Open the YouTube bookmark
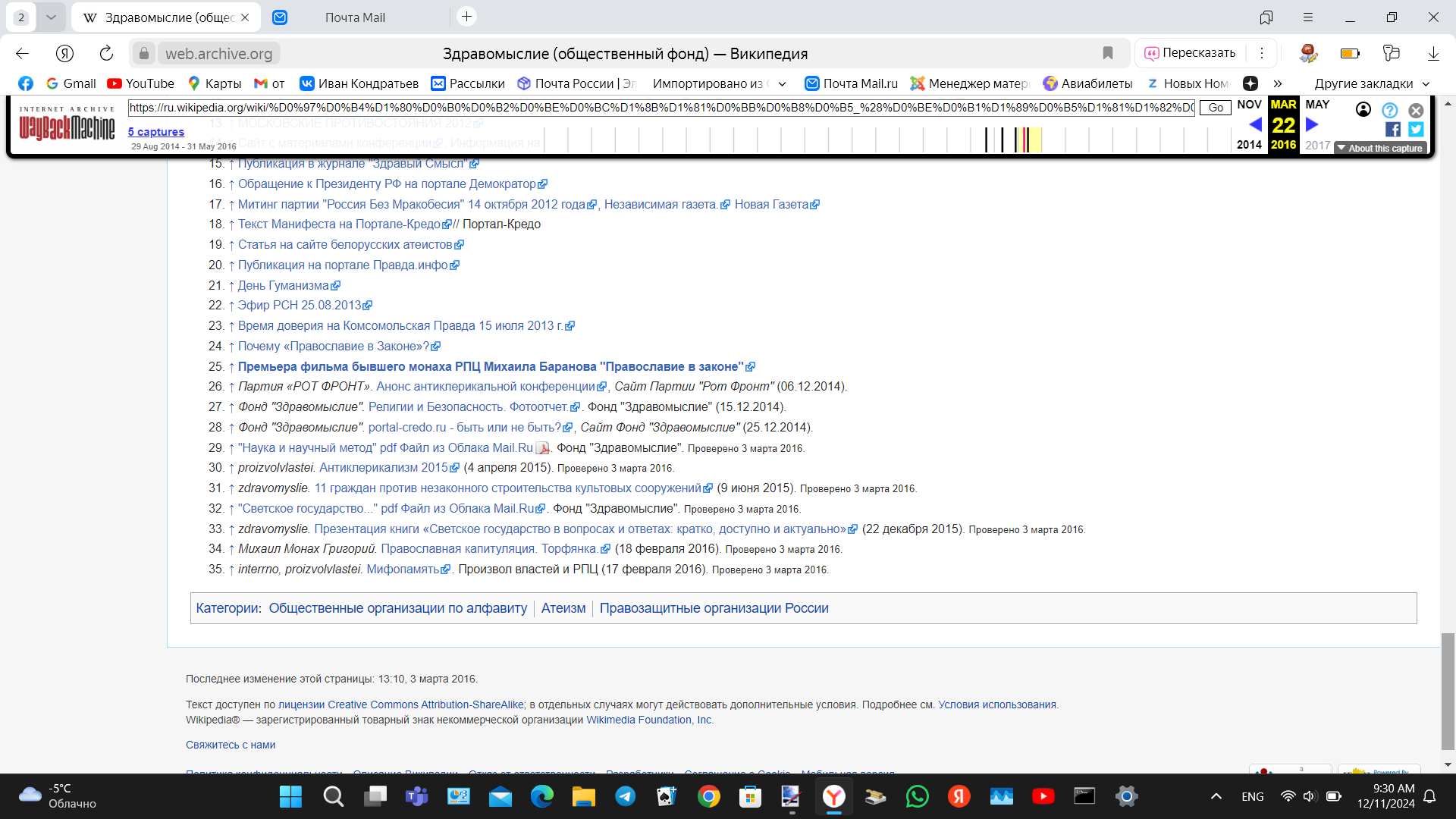Image resolution: width=1456 pixels, height=819 pixels. coord(141,83)
